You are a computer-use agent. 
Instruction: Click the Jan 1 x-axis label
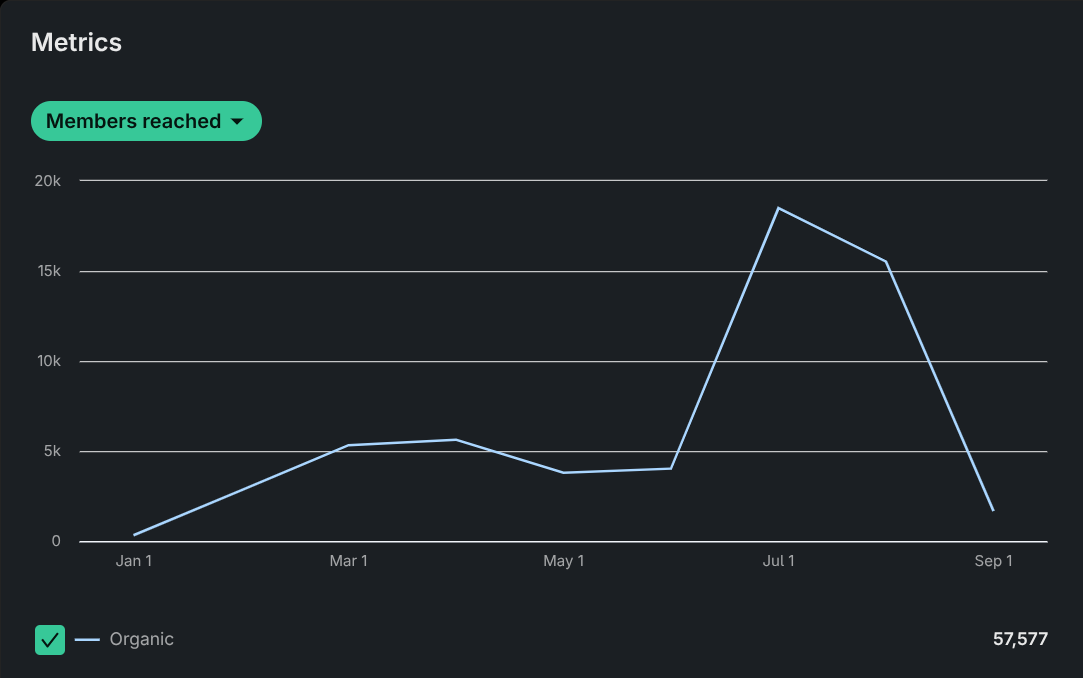(x=134, y=561)
